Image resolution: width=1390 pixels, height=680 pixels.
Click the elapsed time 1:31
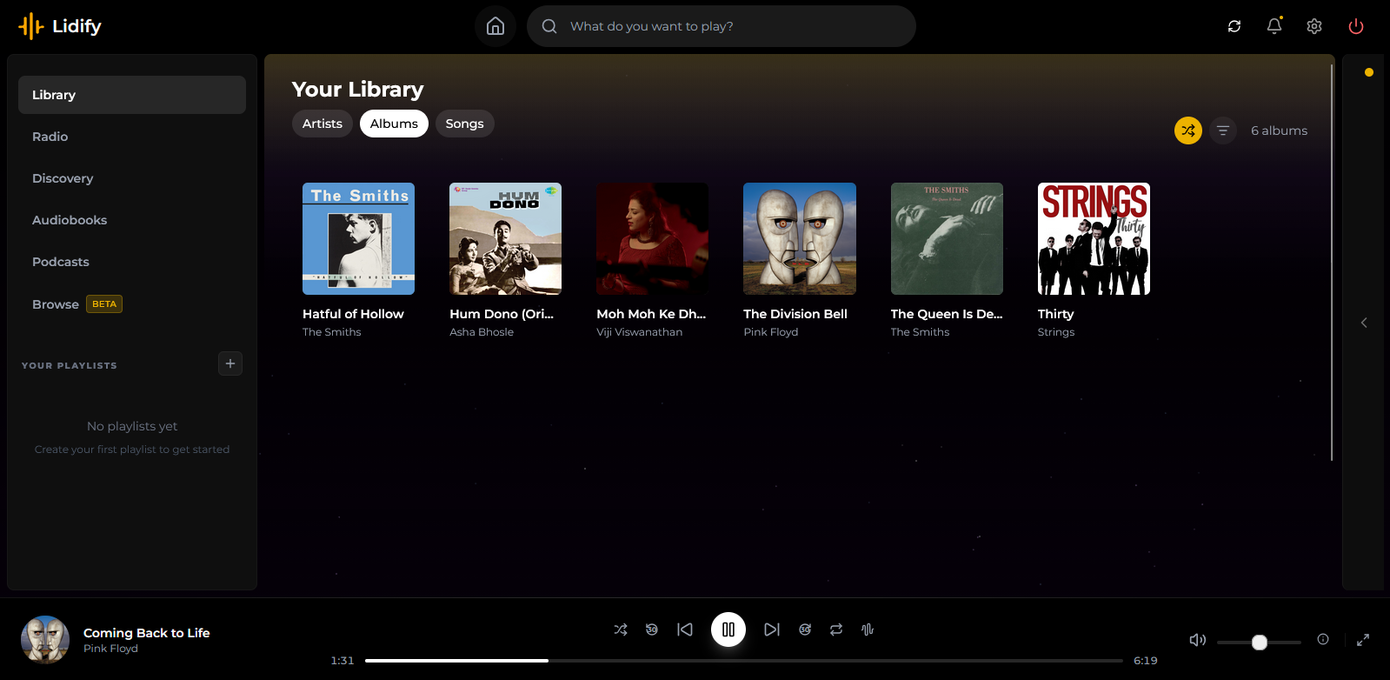[x=342, y=661]
